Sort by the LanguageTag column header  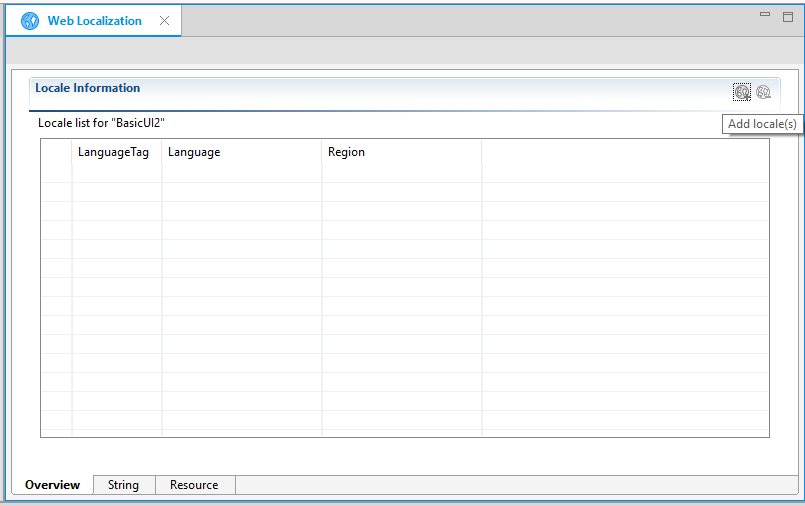[x=113, y=152]
